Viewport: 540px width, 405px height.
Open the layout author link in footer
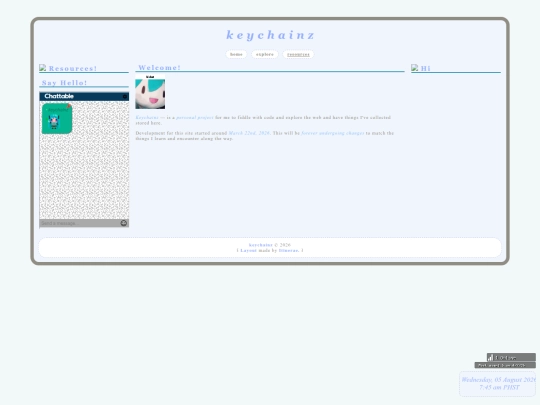289,250
